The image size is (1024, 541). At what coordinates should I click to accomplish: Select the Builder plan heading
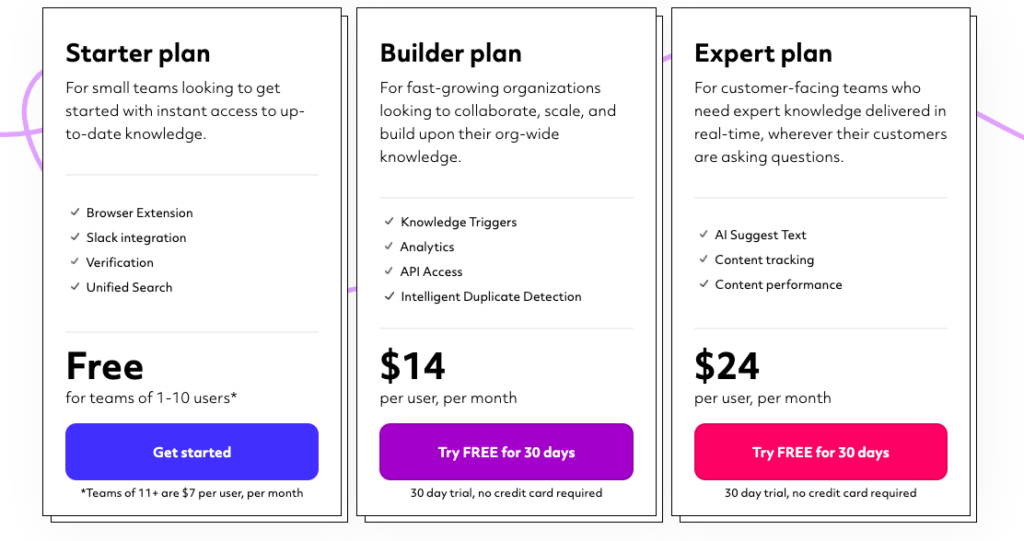(x=451, y=54)
